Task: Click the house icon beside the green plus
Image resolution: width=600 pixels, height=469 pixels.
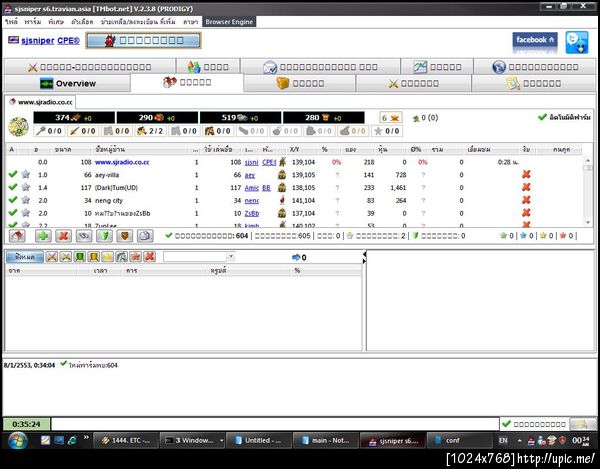Action: click(x=17, y=236)
